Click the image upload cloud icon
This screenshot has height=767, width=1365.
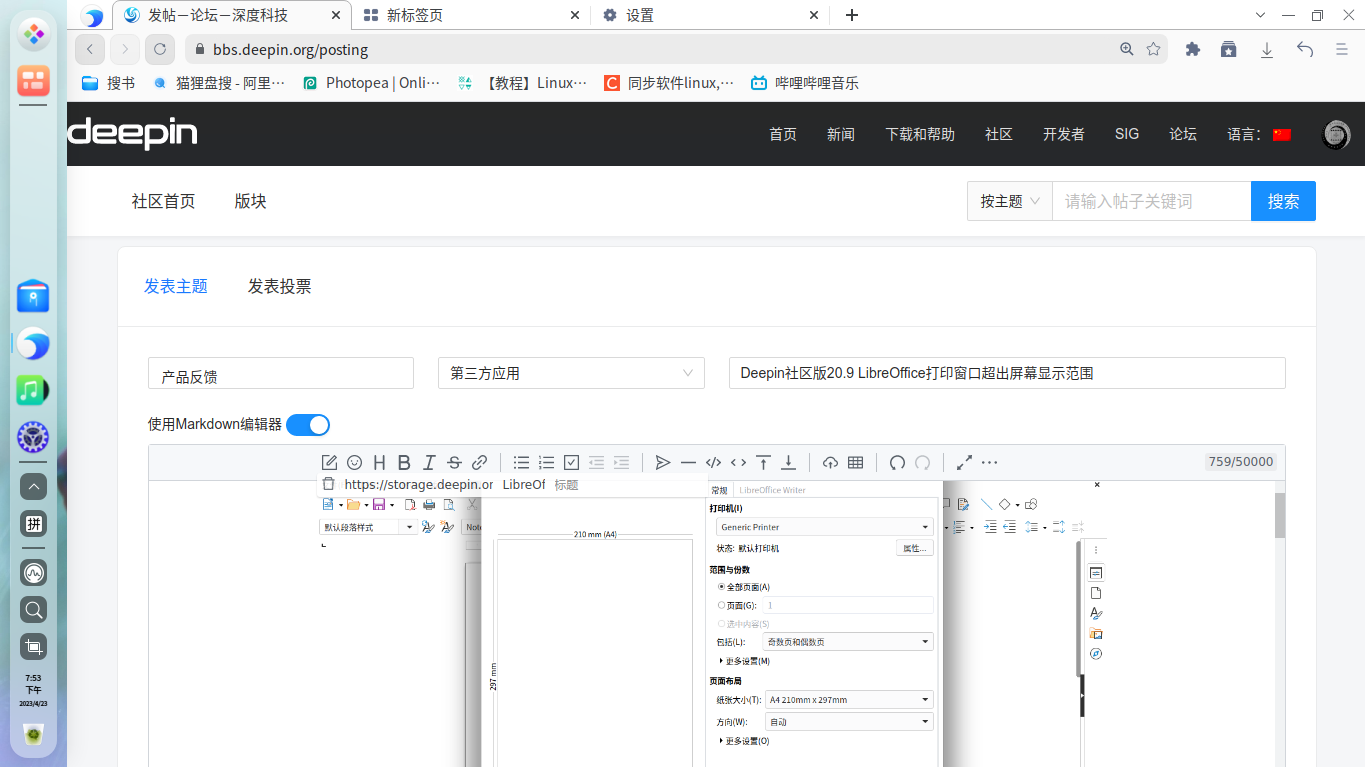[830, 462]
